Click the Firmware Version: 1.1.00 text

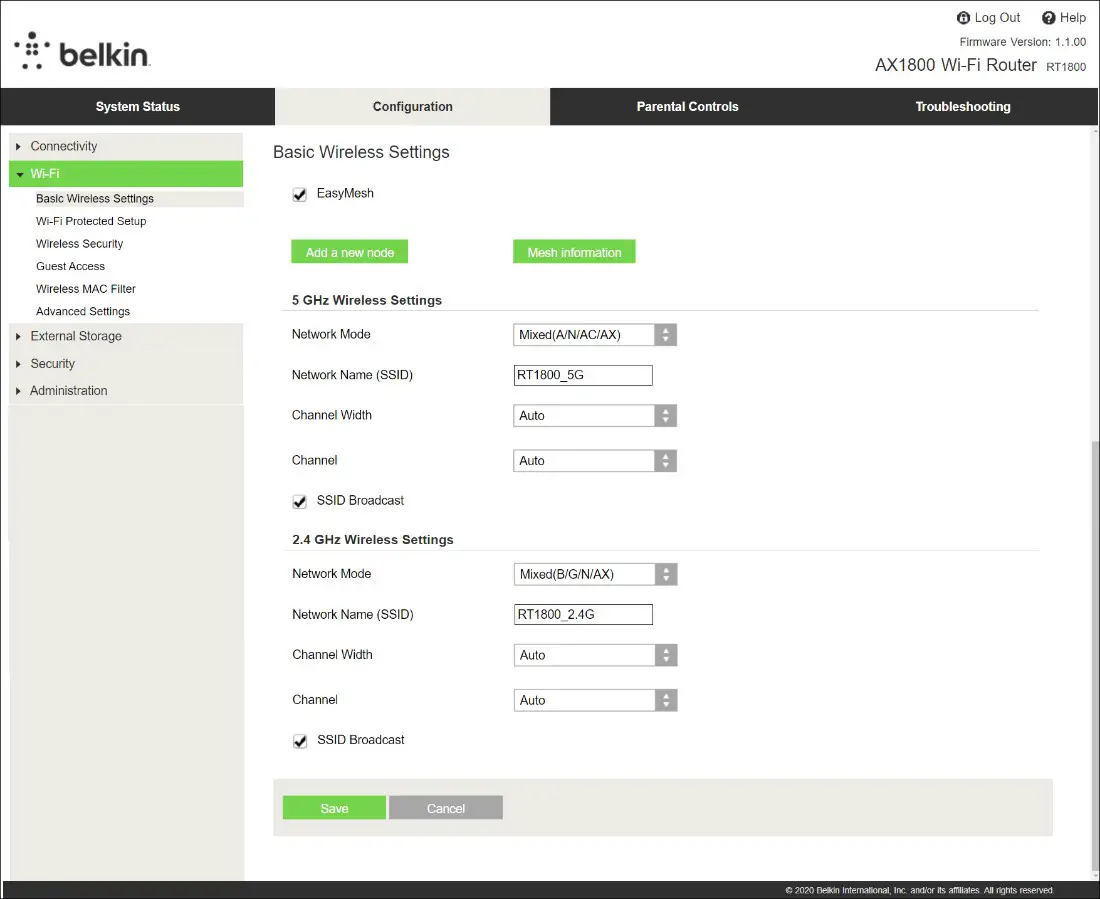(x=1022, y=42)
